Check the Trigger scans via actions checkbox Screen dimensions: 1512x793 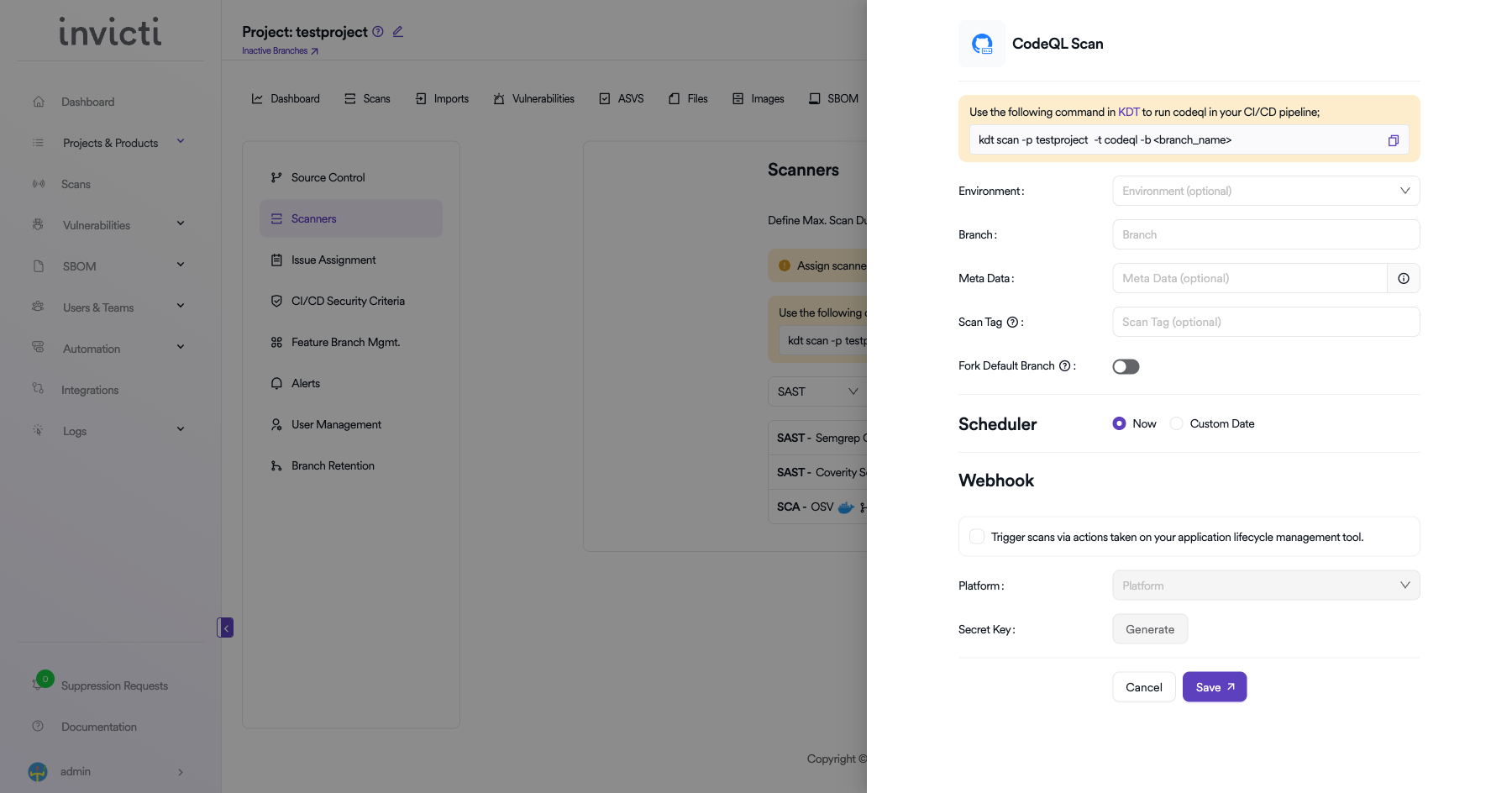pyautogui.click(x=977, y=537)
